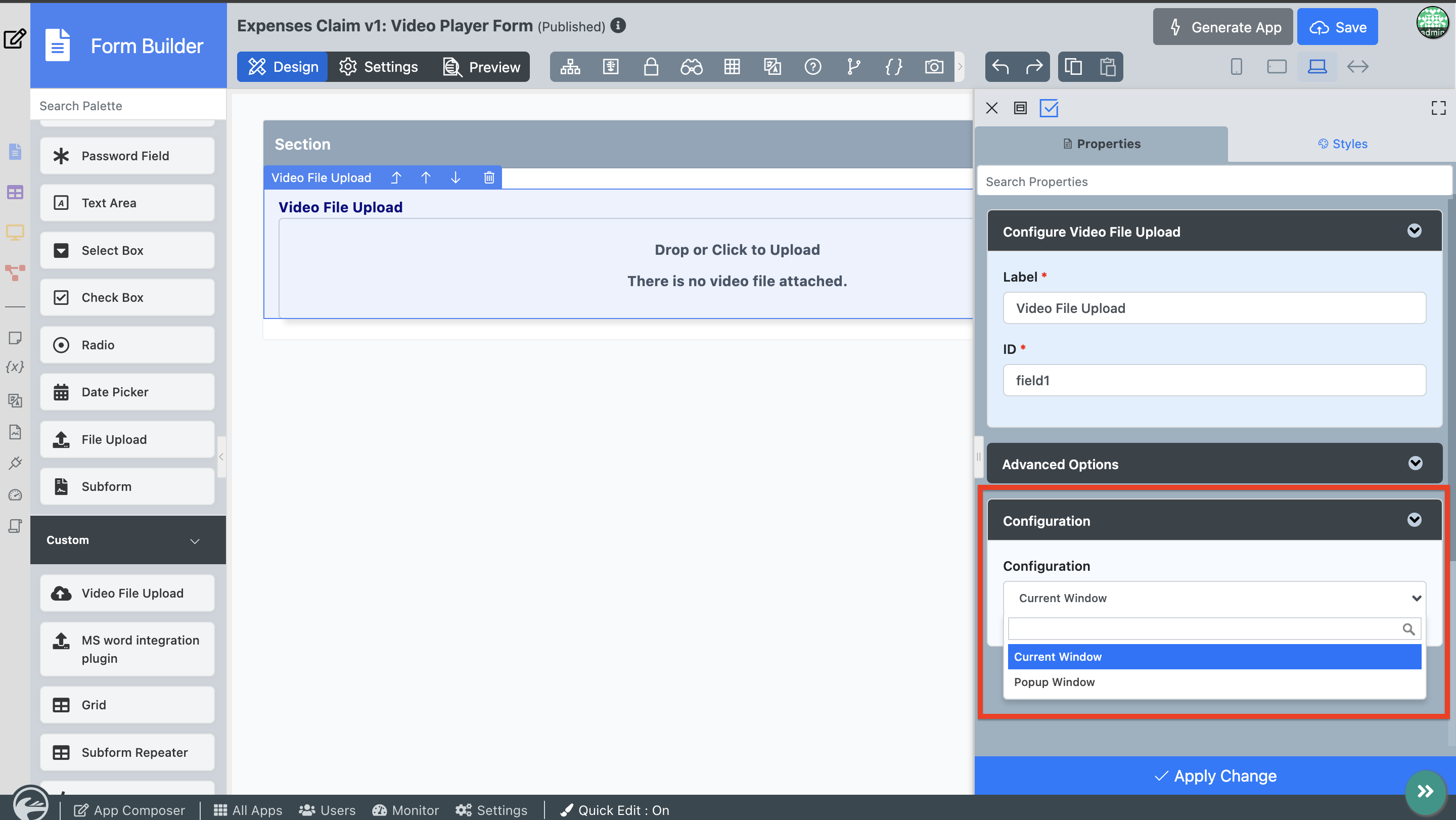Click Apply Change button
1456x820 pixels.
tap(1215, 776)
